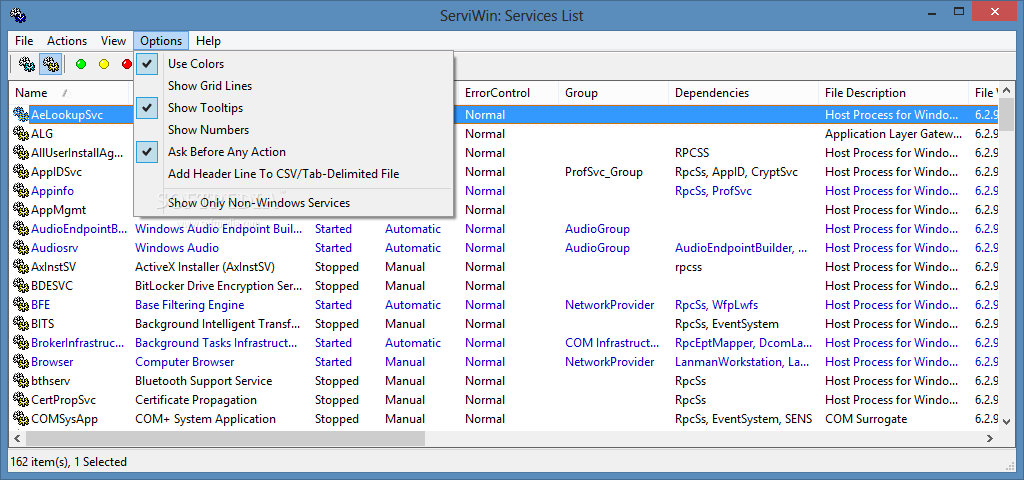
Task: Sort by the Group column header
Action: click(613, 93)
